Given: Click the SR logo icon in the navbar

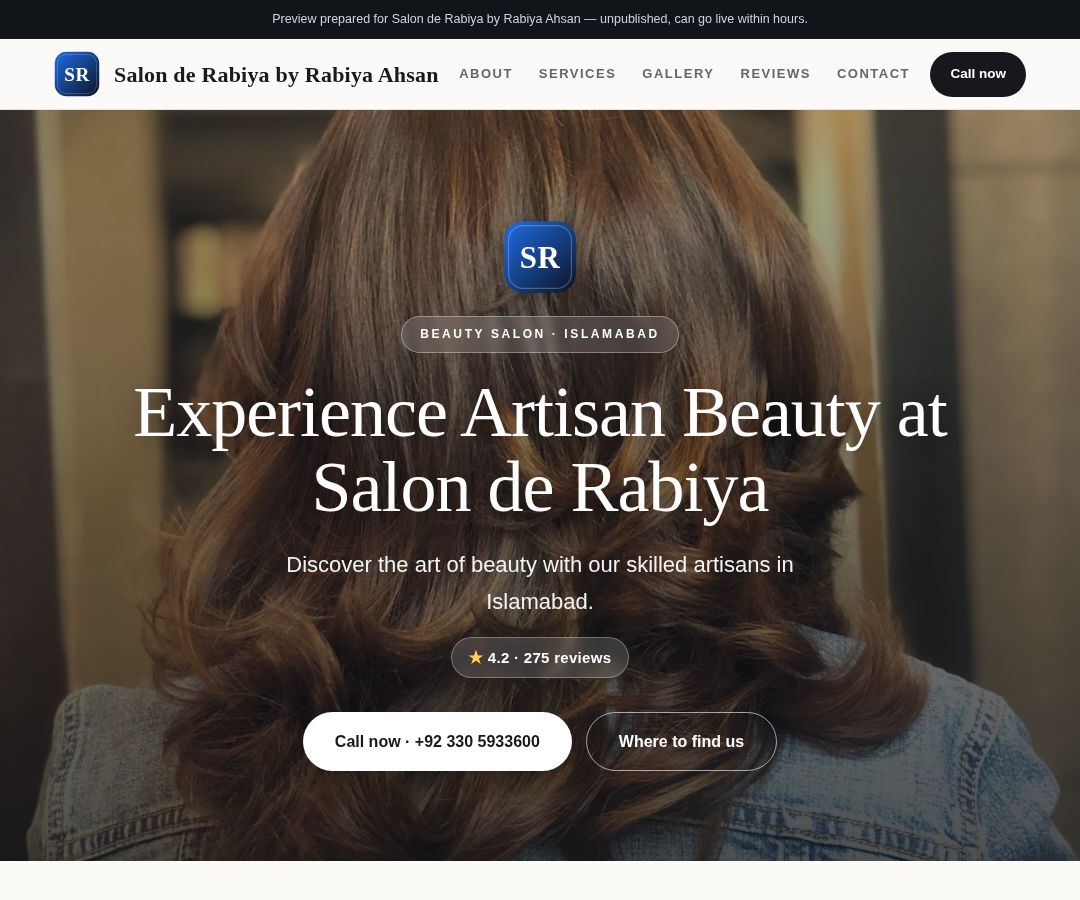Looking at the screenshot, I should (76, 74).
